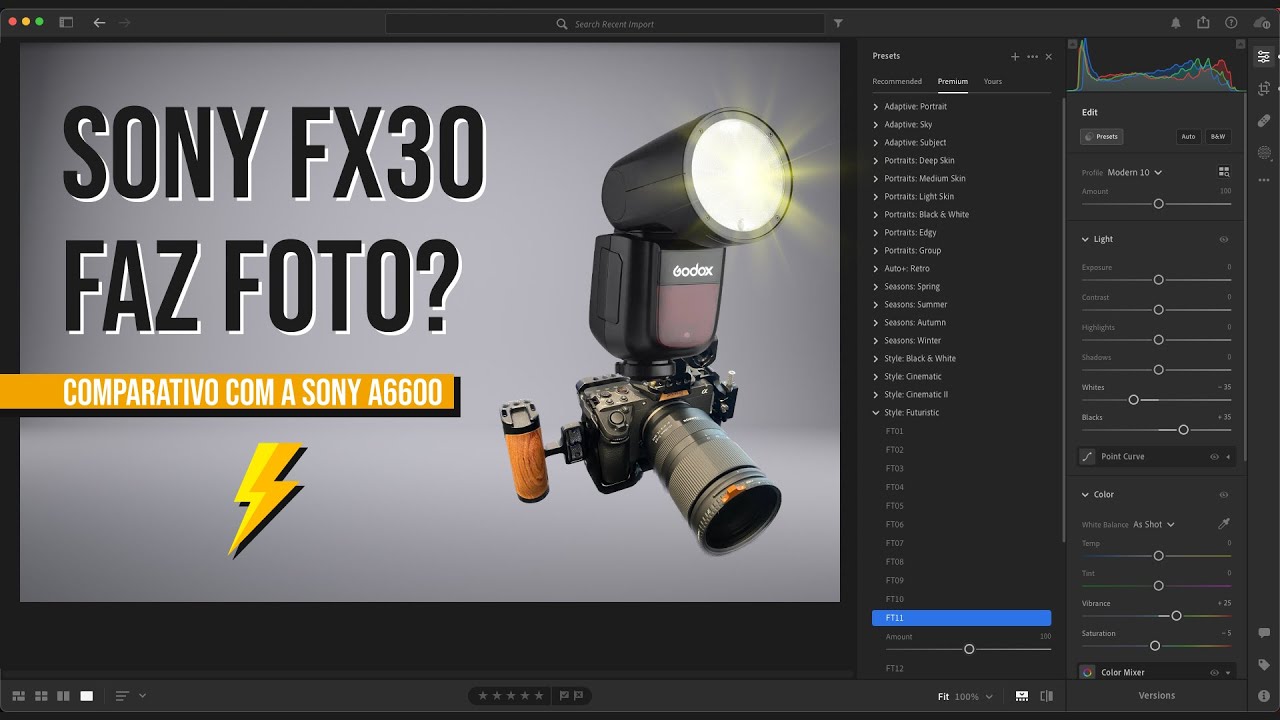The width and height of the screenshot is (1280, 720).
Task: Collapse the Light section
Action: 1086,240
